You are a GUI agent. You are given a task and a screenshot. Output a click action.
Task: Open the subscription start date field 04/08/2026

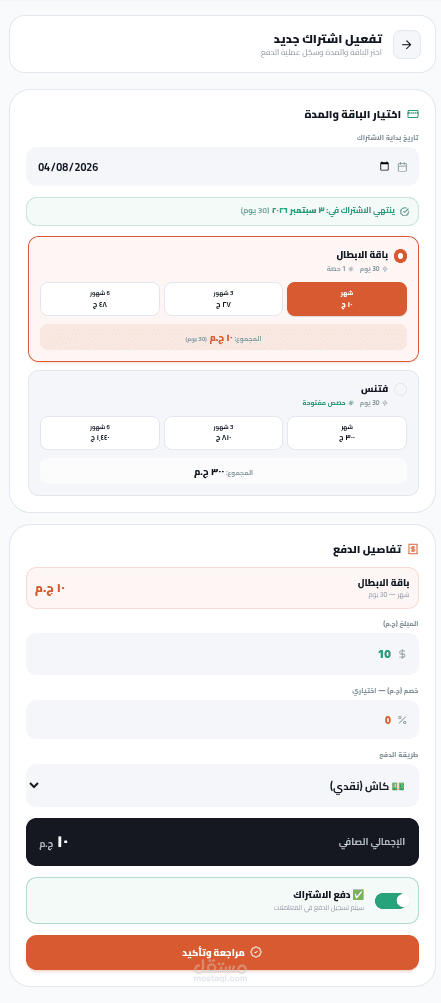(222, 167)
